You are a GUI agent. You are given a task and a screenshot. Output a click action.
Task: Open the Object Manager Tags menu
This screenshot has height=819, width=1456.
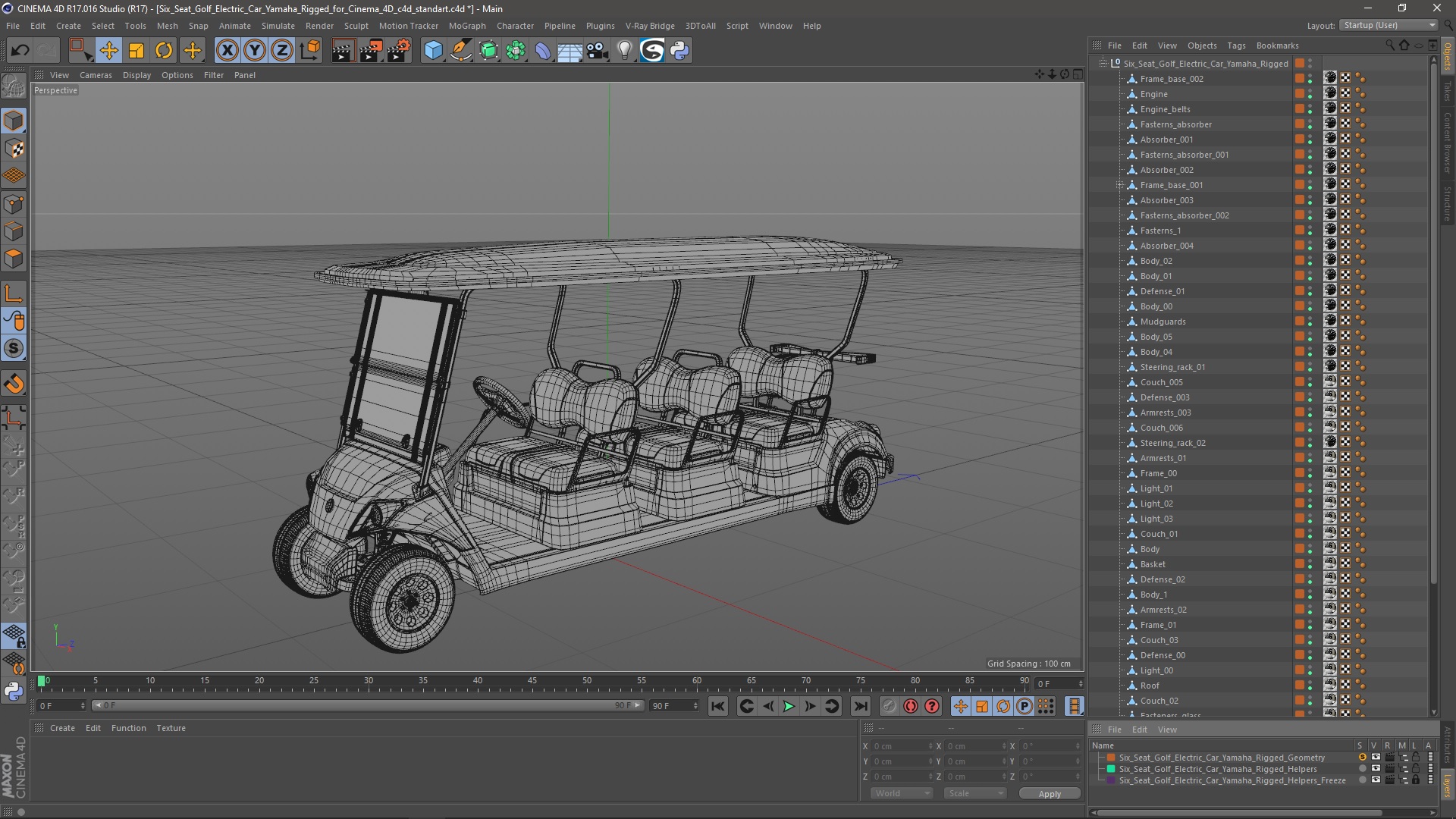pos(1236,45)
